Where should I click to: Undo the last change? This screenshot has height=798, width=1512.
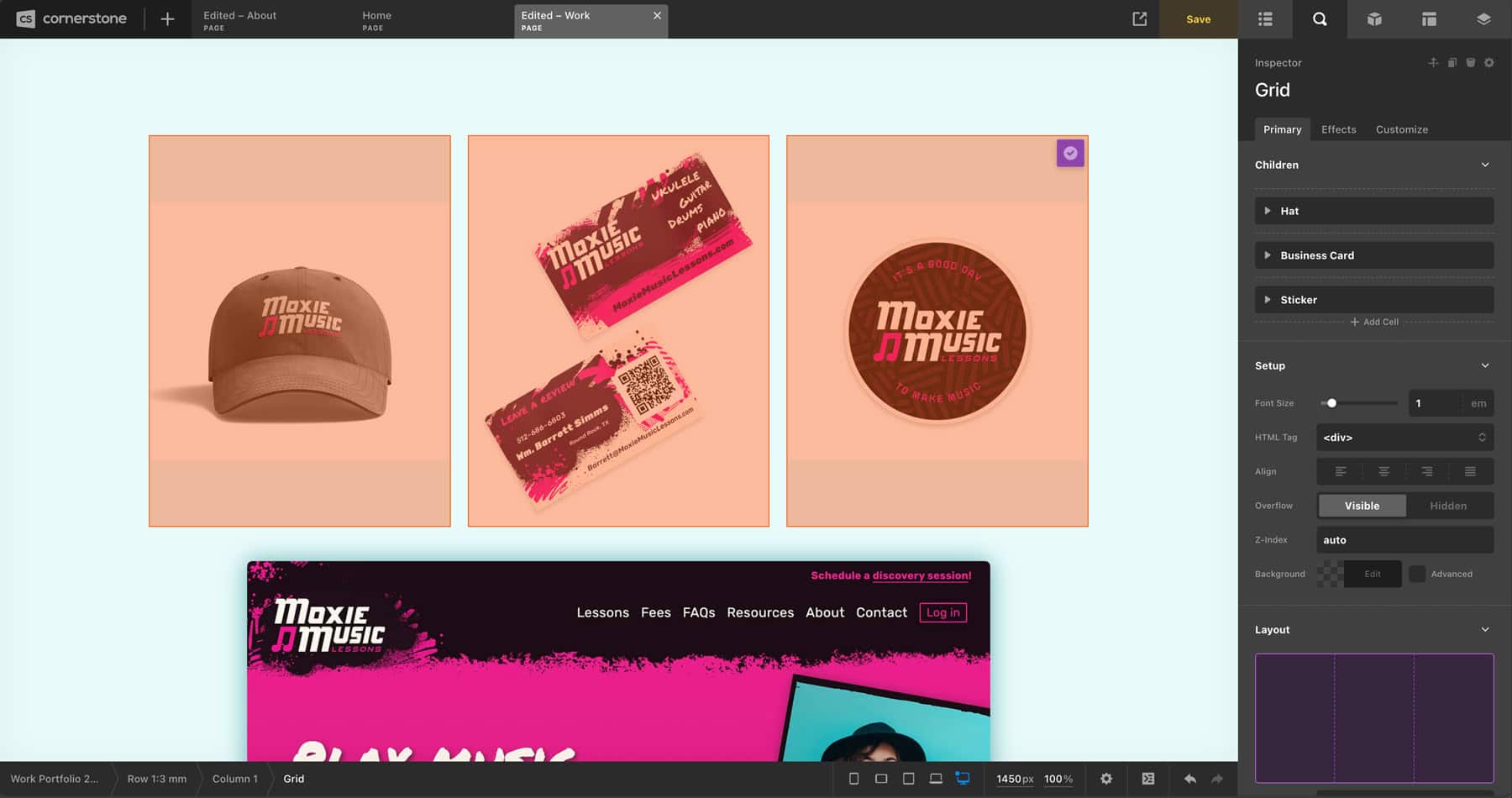pos(1189,779)
